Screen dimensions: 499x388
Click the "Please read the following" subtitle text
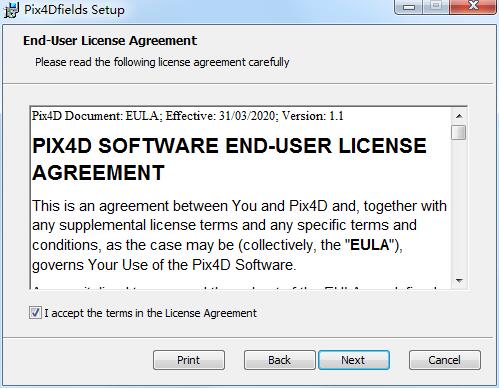[x=162, y=62]
